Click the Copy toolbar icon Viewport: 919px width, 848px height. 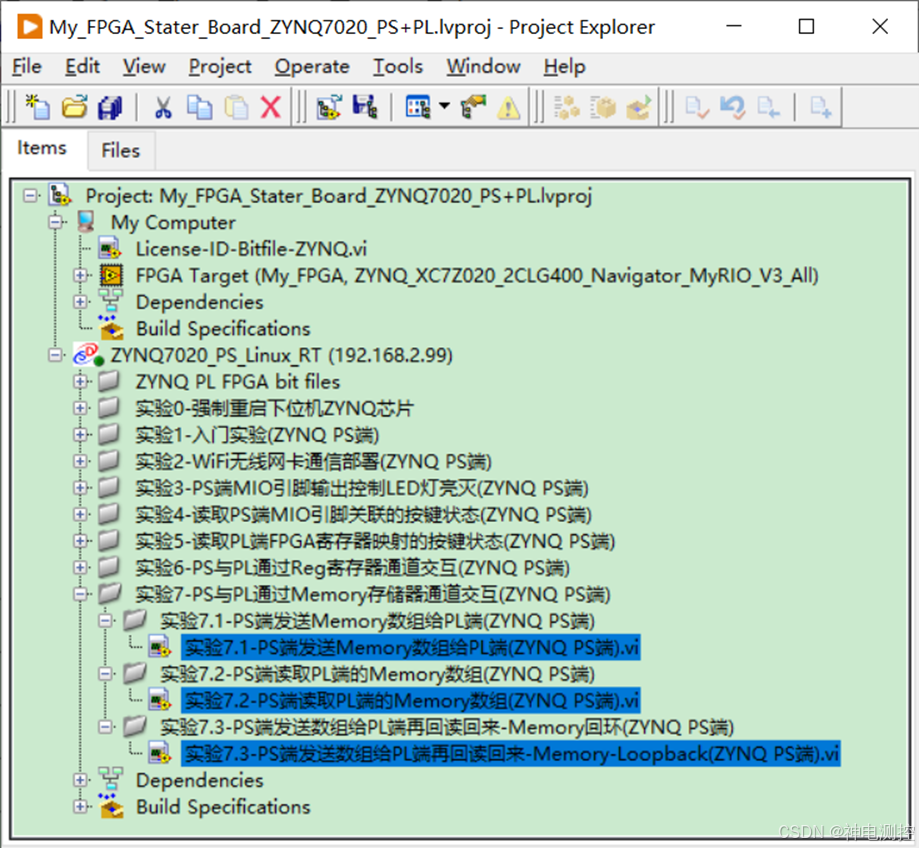199,107
